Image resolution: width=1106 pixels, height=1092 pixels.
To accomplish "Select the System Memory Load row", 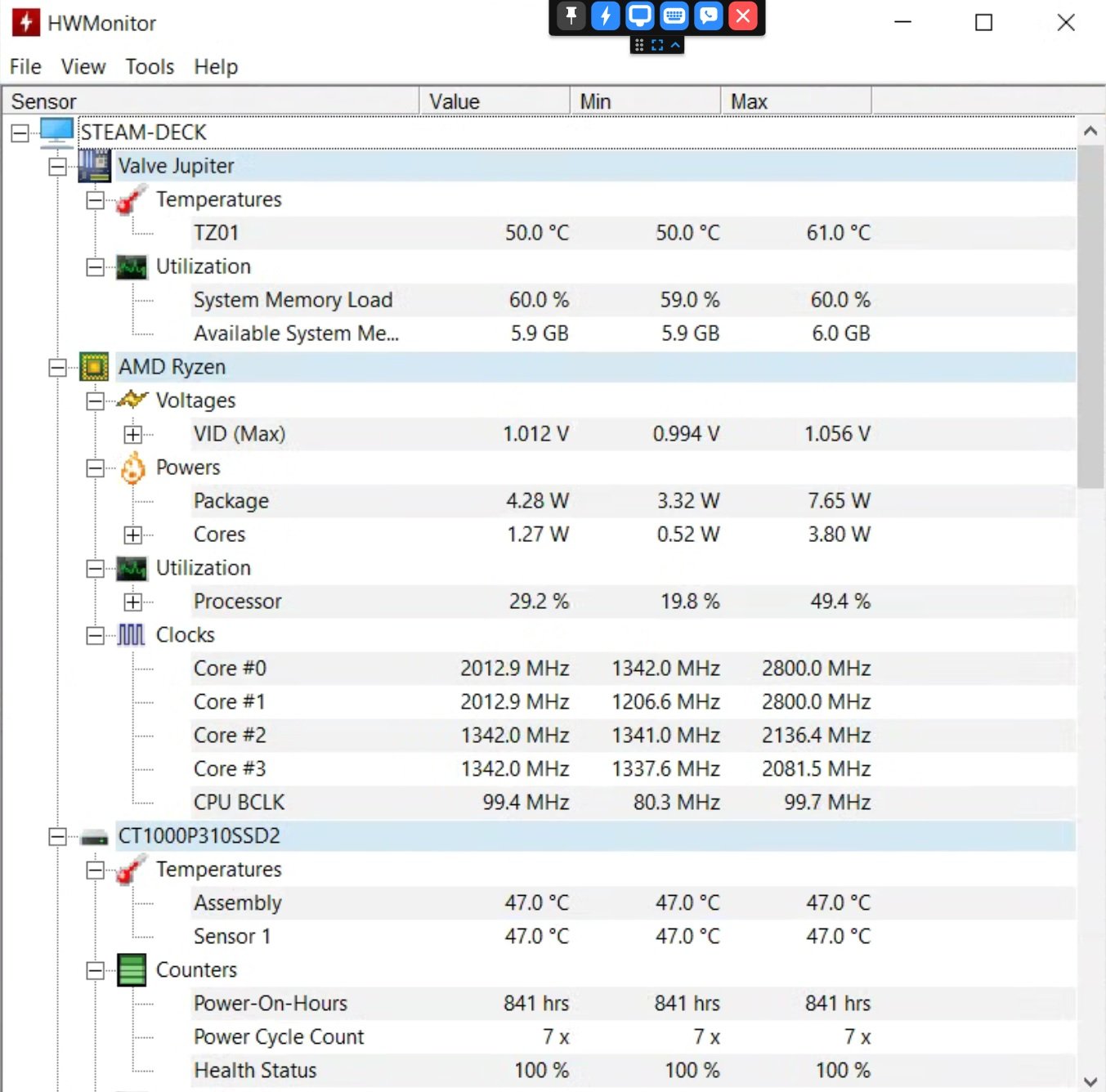I will pos(634,300).
